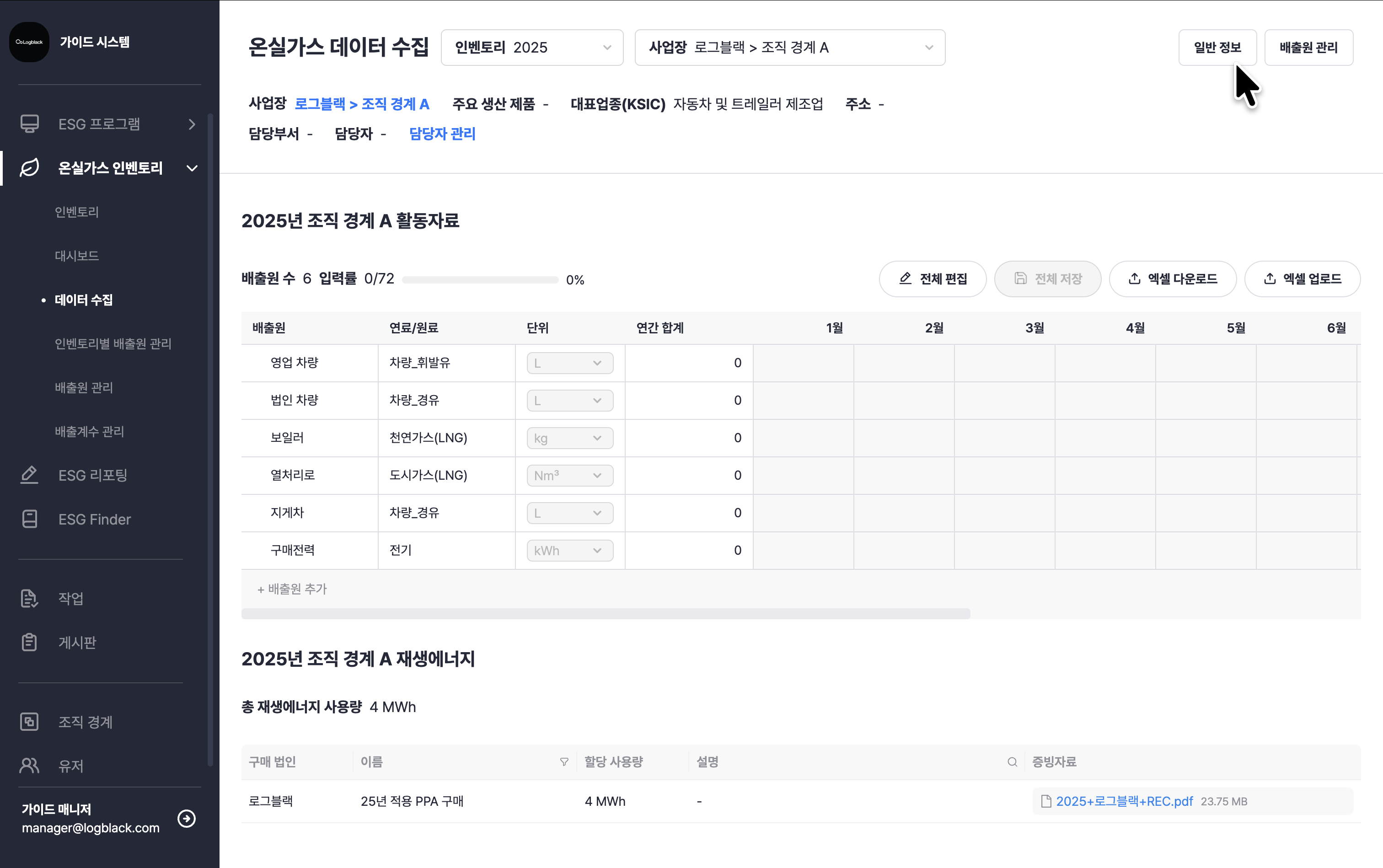Click the 전체 편집 button
Viewport: 1383px width, 868px height.
[x=933, y=279]
